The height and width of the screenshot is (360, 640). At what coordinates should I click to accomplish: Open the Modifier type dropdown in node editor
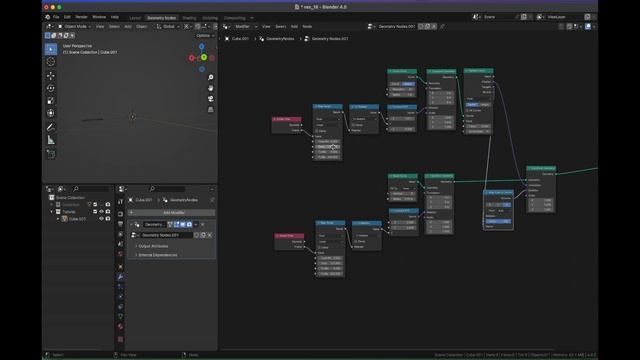tap(245, 27)
